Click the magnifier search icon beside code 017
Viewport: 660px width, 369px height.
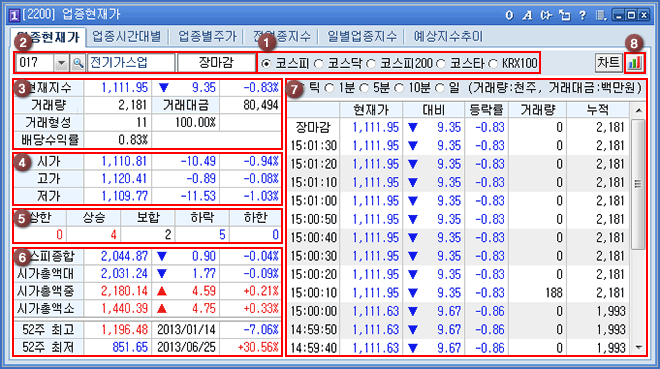(77, 63)
